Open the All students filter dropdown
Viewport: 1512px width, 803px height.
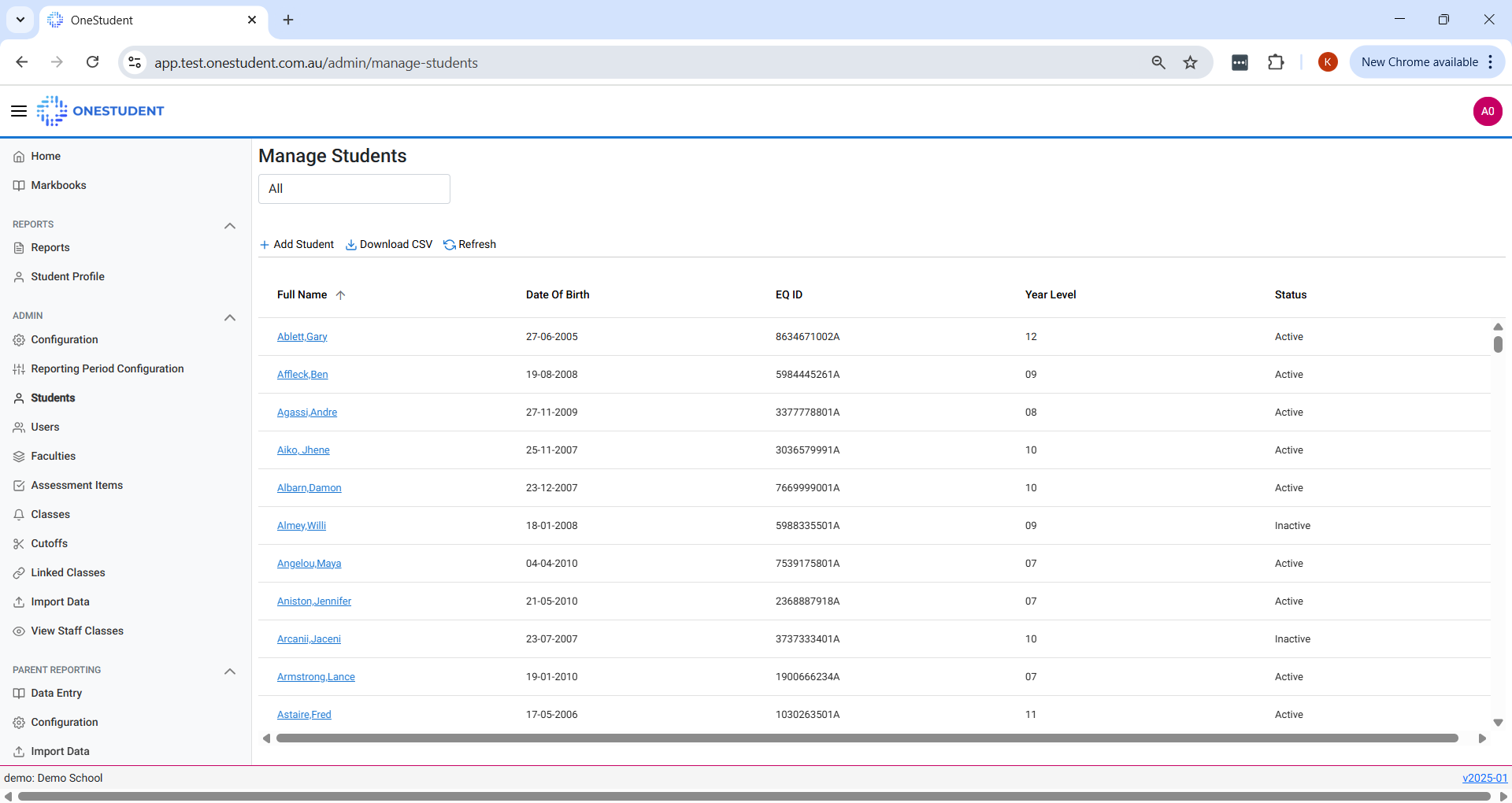(x=354, y=189)
